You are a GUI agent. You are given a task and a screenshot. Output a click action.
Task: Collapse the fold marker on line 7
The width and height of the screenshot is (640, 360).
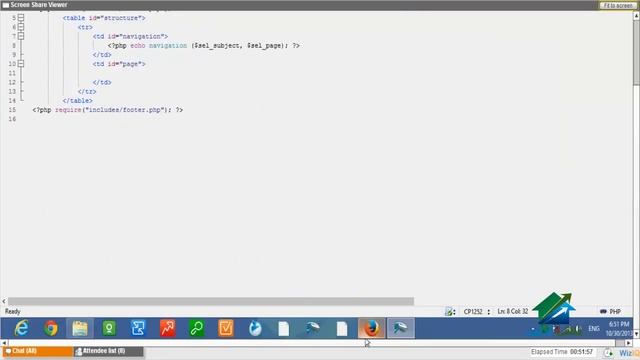coord(21,36)
